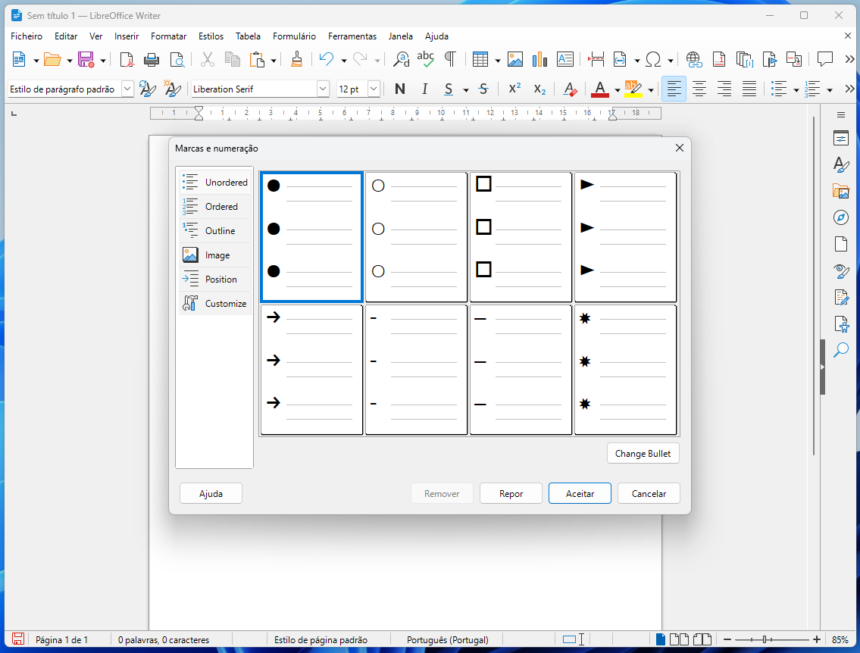Click the New document icon

[x=19, y=59]
